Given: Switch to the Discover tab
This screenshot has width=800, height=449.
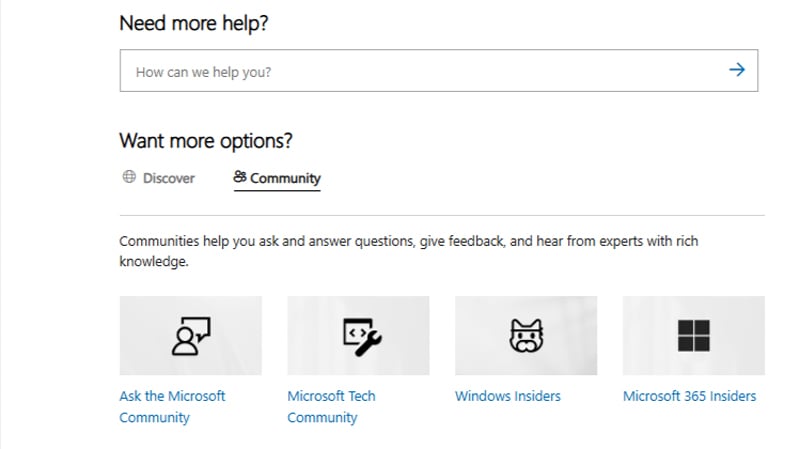Looking at the screenshot, I should pos(168,178).
